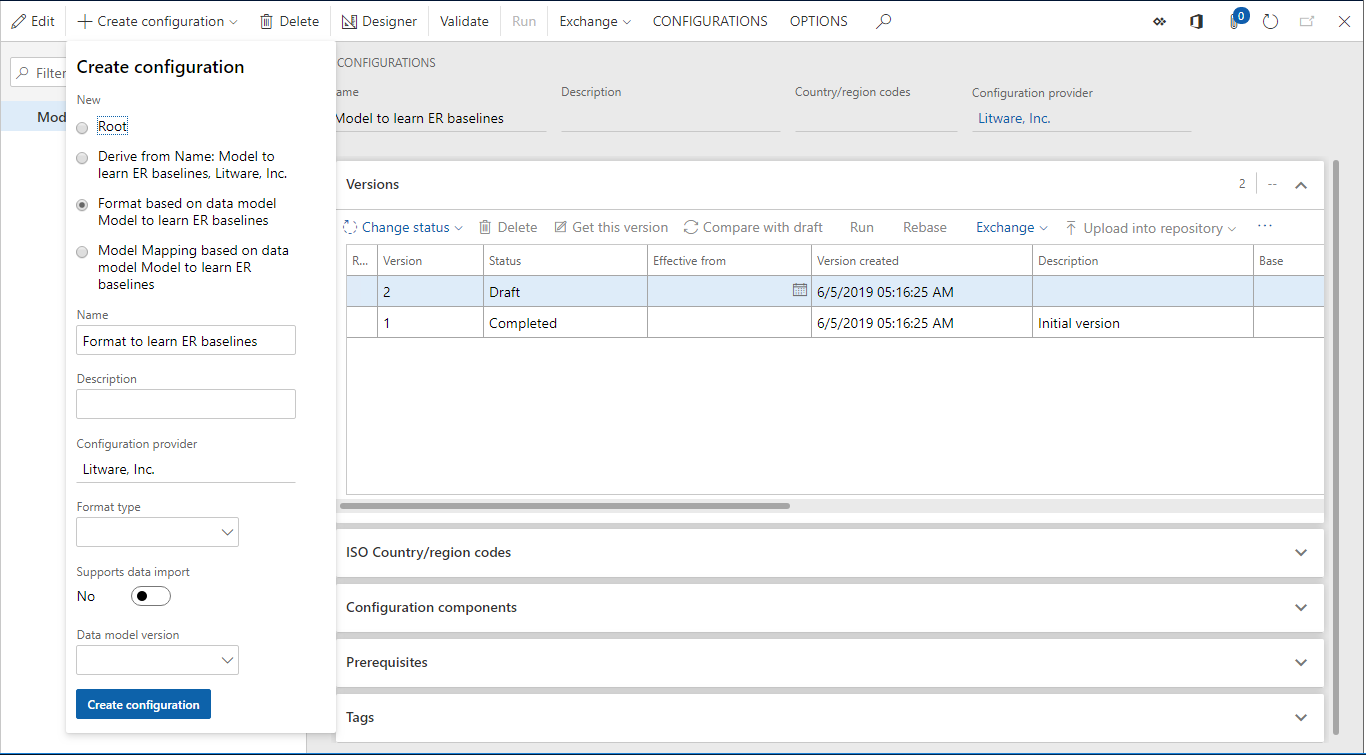This screenshot has height=755, width=1366.
Task: Click the Validate toolbar icon
Action: tap(463, 20)
